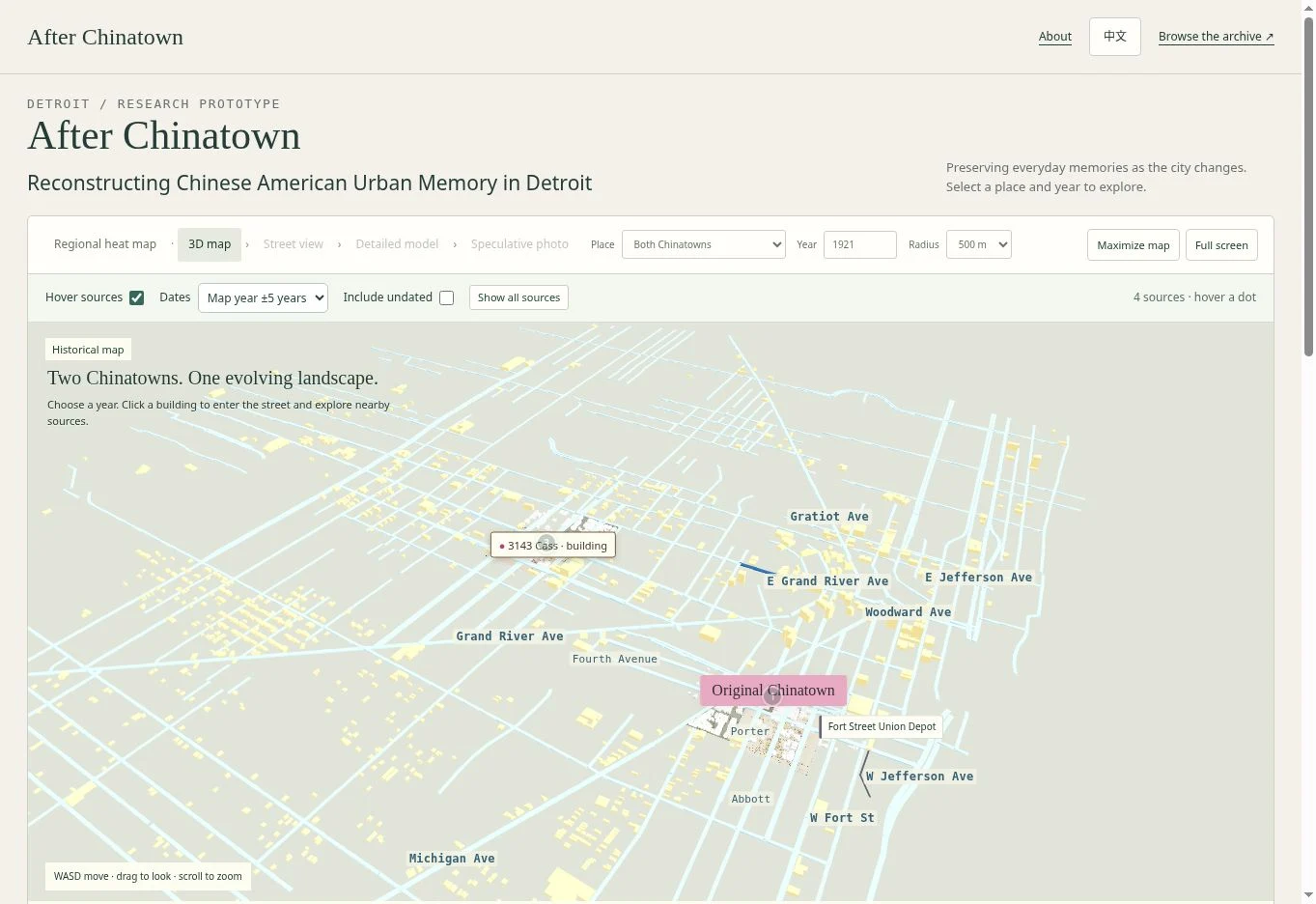1316x904 pixels.
Task: Click the Full screen button
Action: pyautogui.click(x=1221, y=245)
